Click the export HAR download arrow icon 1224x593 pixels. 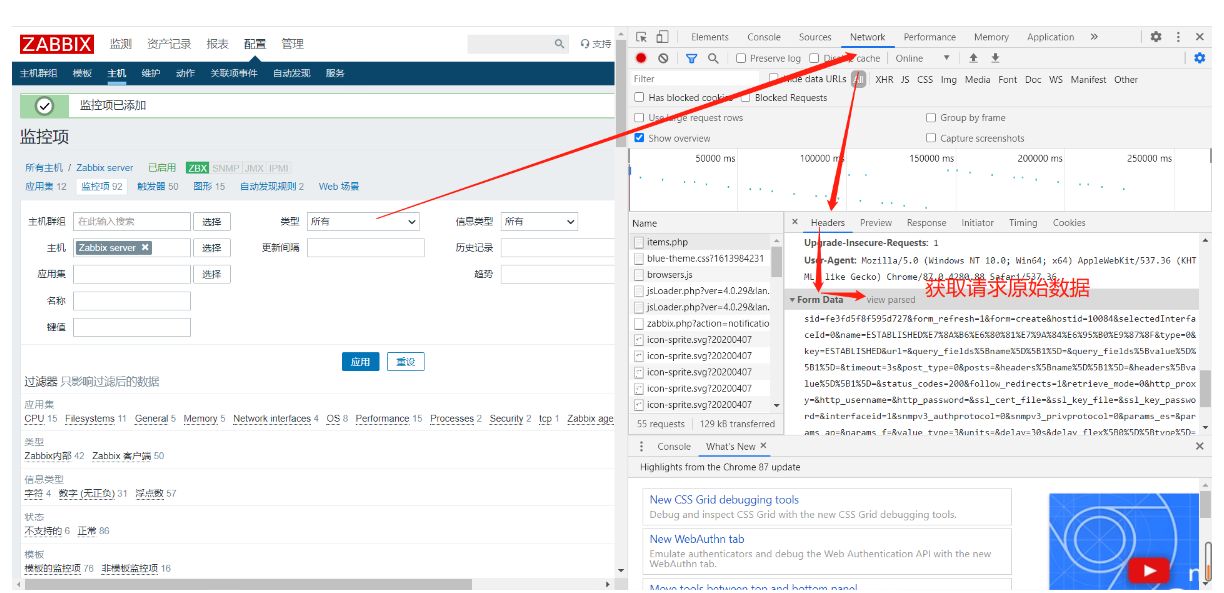(995, 58)
